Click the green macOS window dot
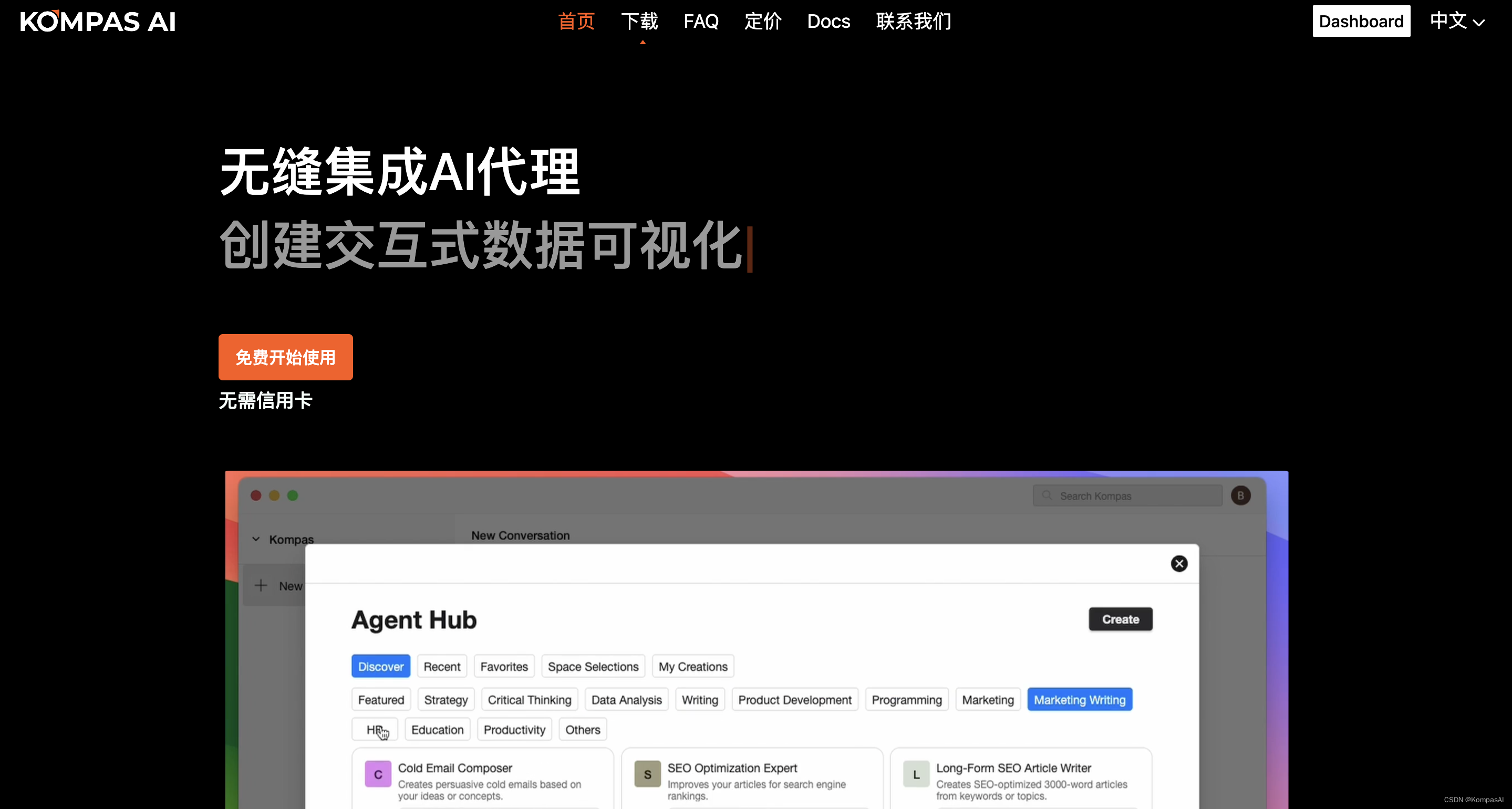This screenshot has width=1512, height=809. (x=292, y=495)
